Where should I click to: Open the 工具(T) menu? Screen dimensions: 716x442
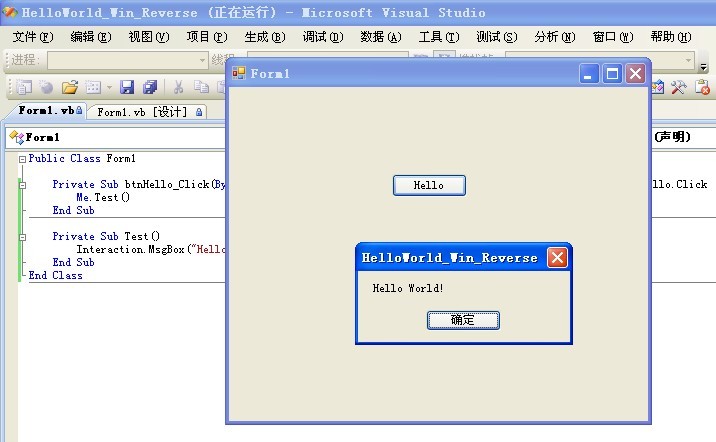(x=439, y=37)
